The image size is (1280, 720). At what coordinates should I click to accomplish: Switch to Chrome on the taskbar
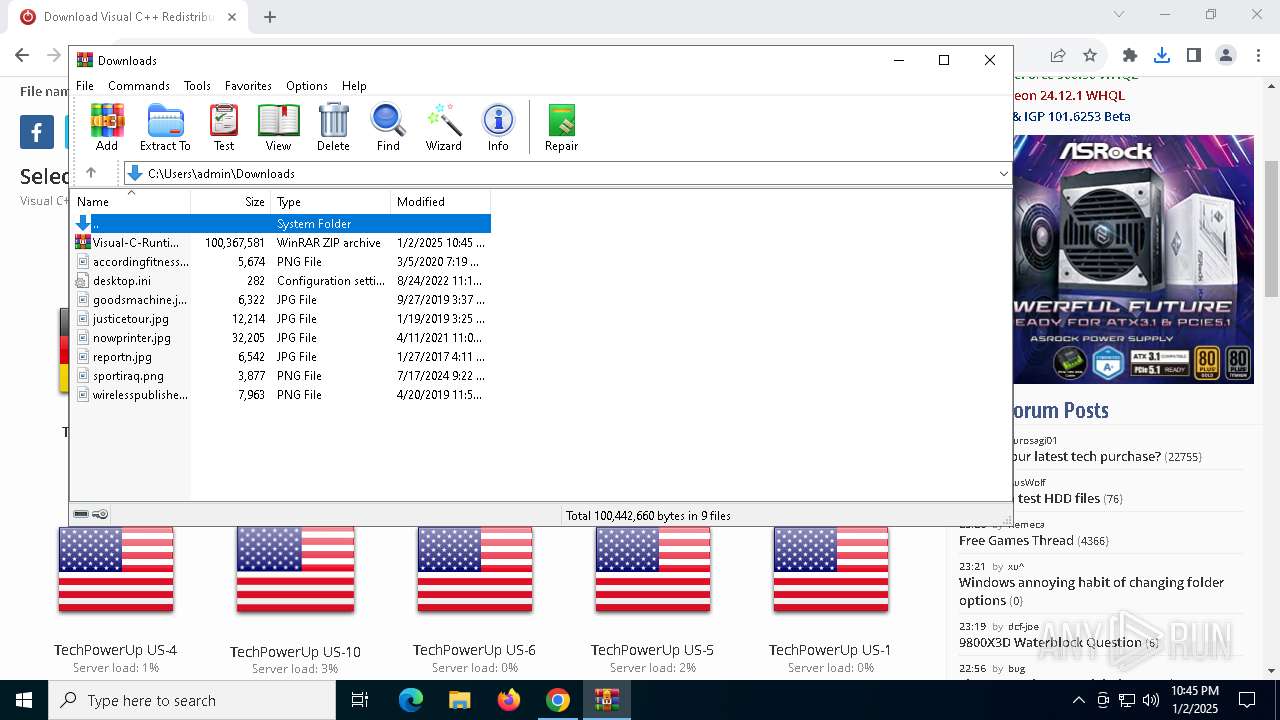point(558,700)
